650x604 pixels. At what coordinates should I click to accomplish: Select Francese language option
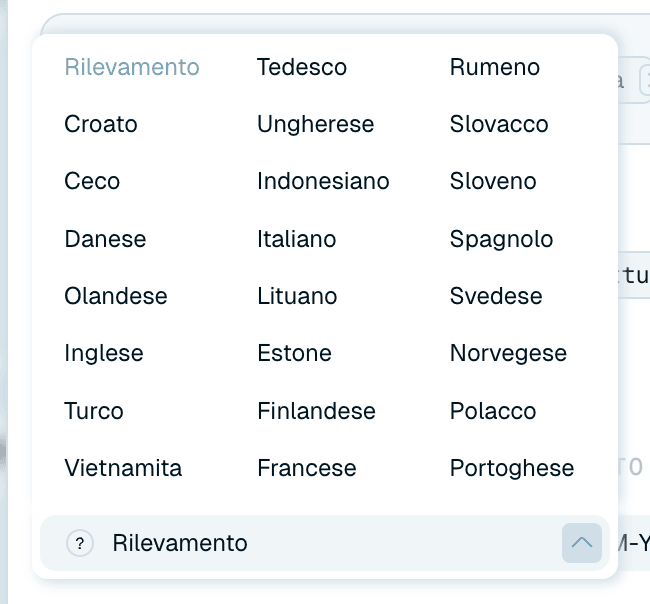click(307, 468)
